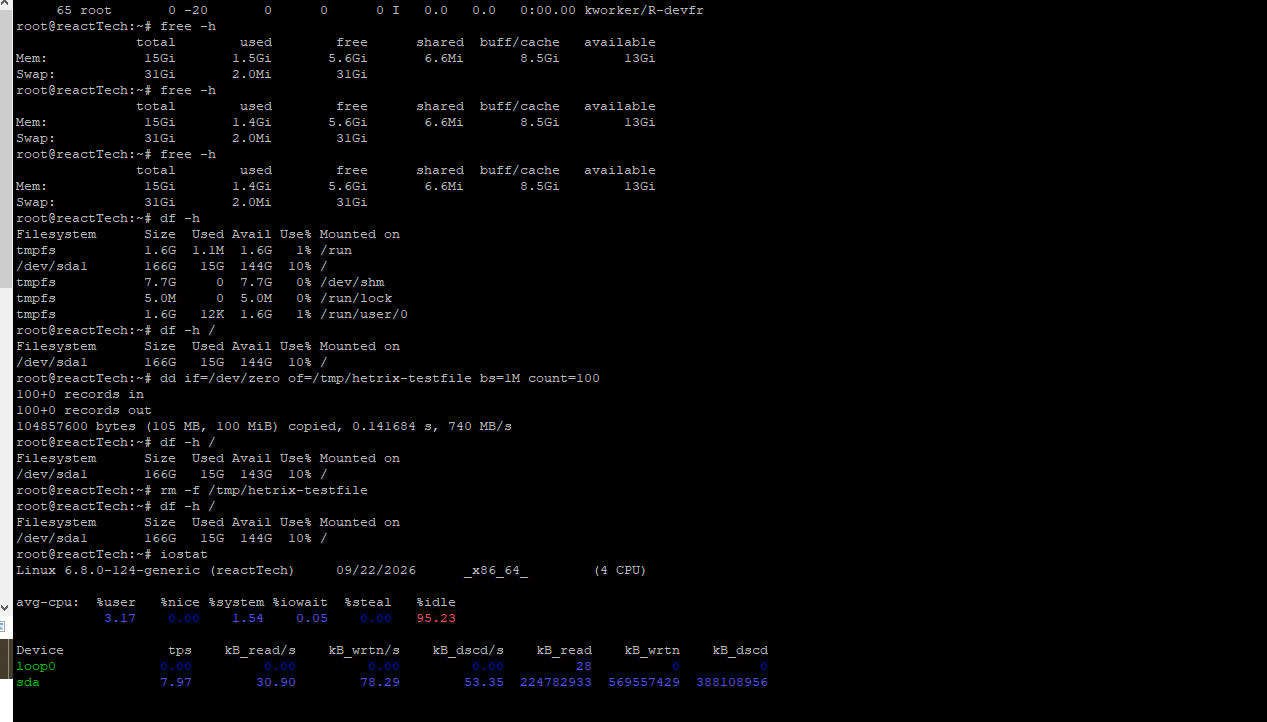Click the %iowait column header
The image size is (1267, 722).
click(300, 602)
